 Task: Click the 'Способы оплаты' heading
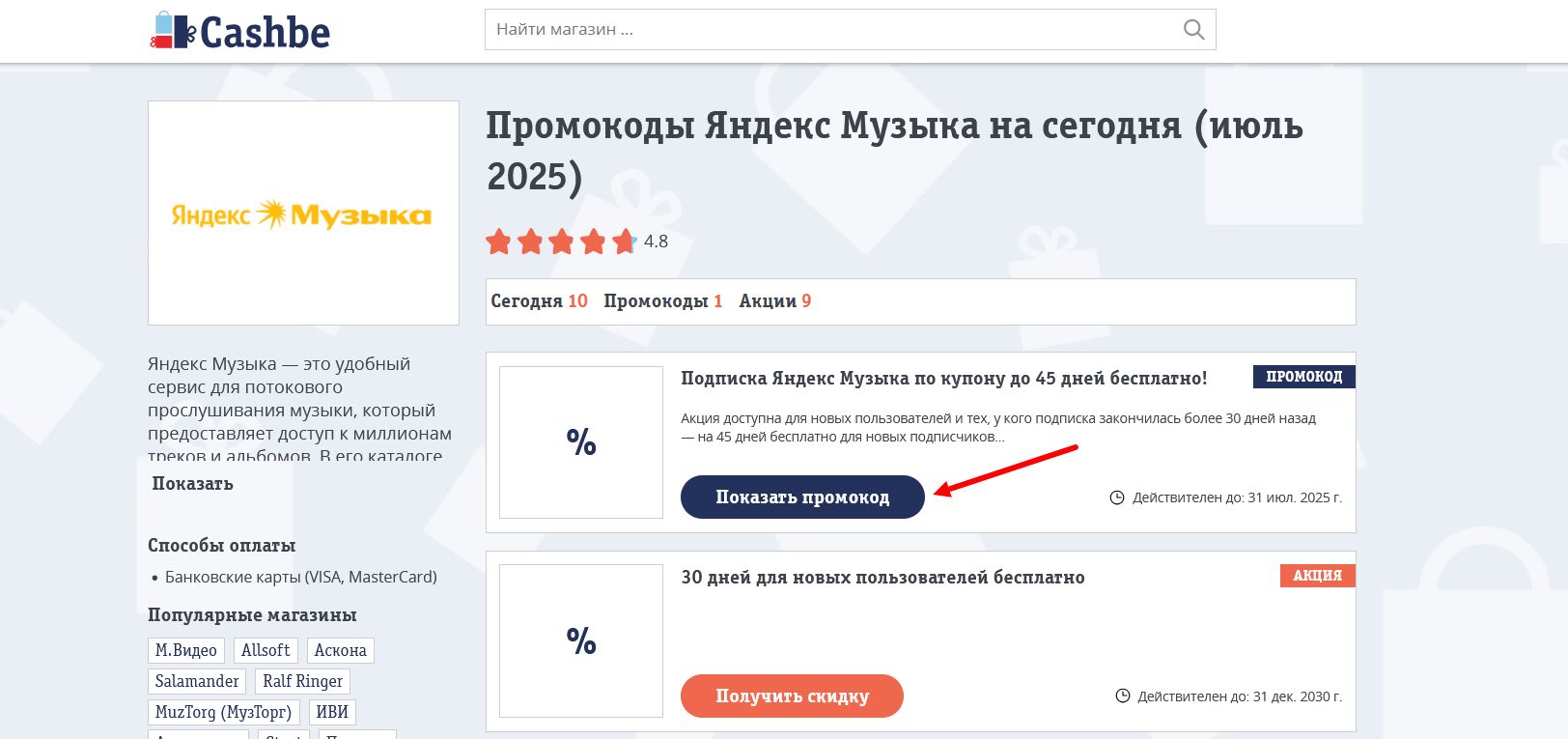coord(221,546)
